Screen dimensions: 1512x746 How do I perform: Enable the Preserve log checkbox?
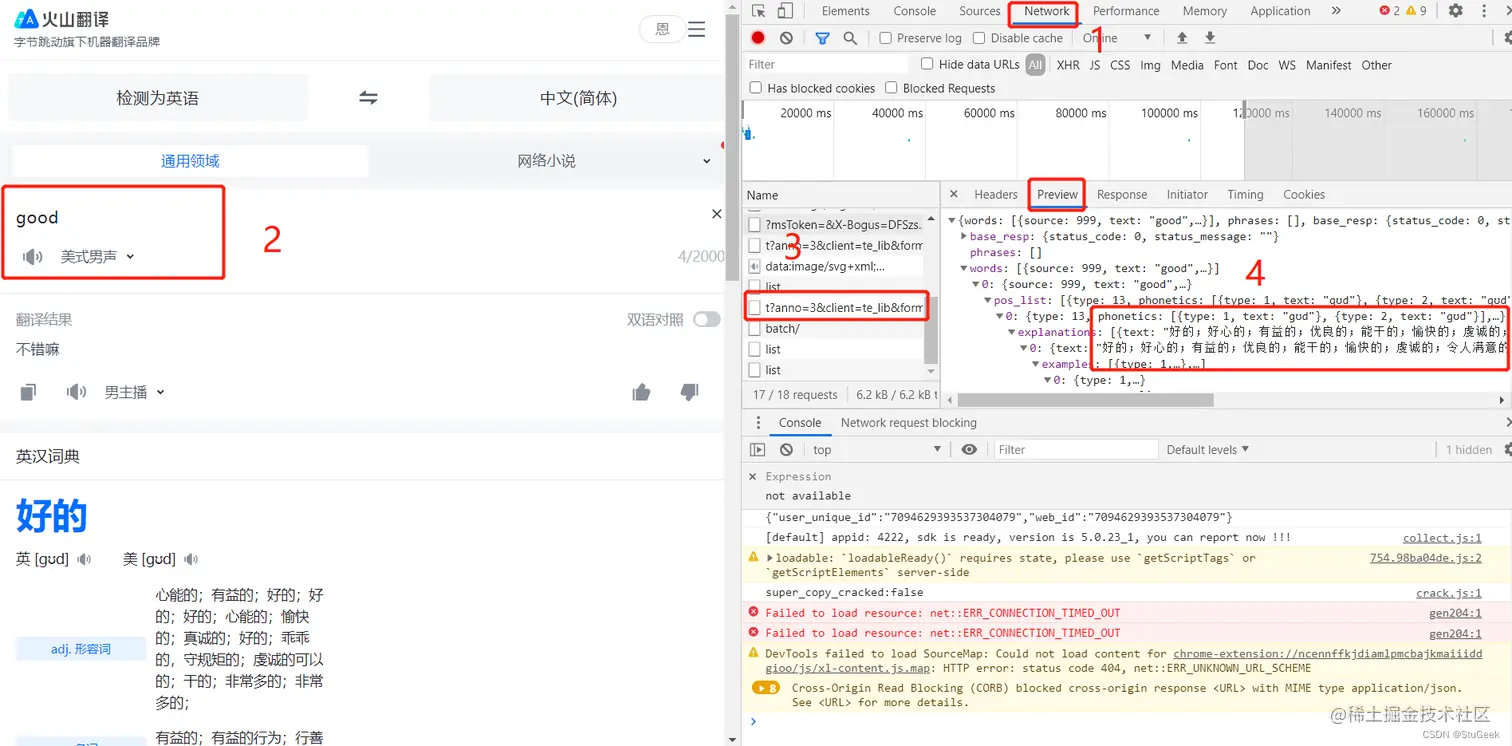click(x=886, y=38)
